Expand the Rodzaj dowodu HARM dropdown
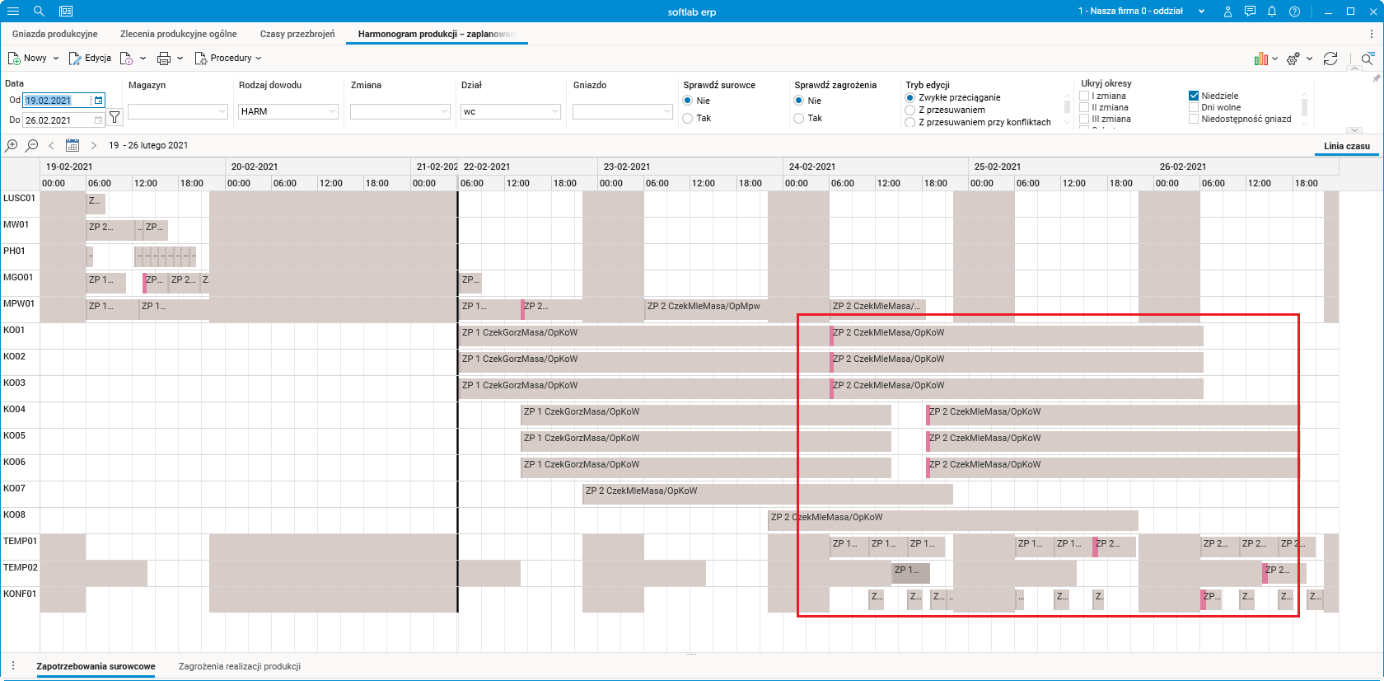The width and height of the screenshot is (1384, 681). coord(330,112)
